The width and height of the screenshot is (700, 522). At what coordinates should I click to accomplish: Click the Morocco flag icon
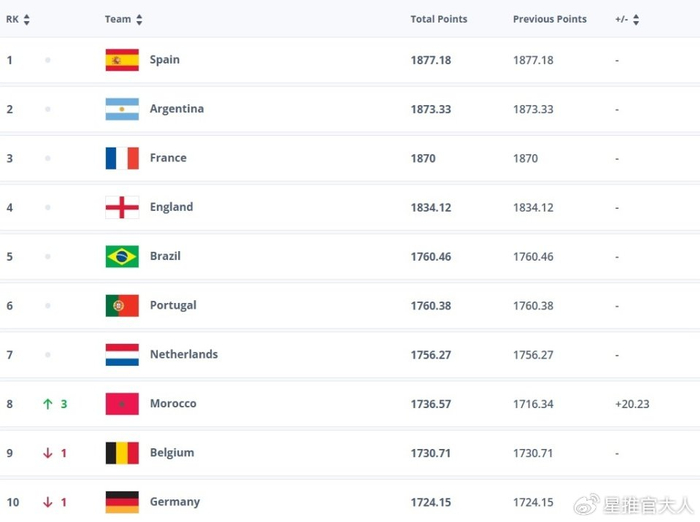122,404
